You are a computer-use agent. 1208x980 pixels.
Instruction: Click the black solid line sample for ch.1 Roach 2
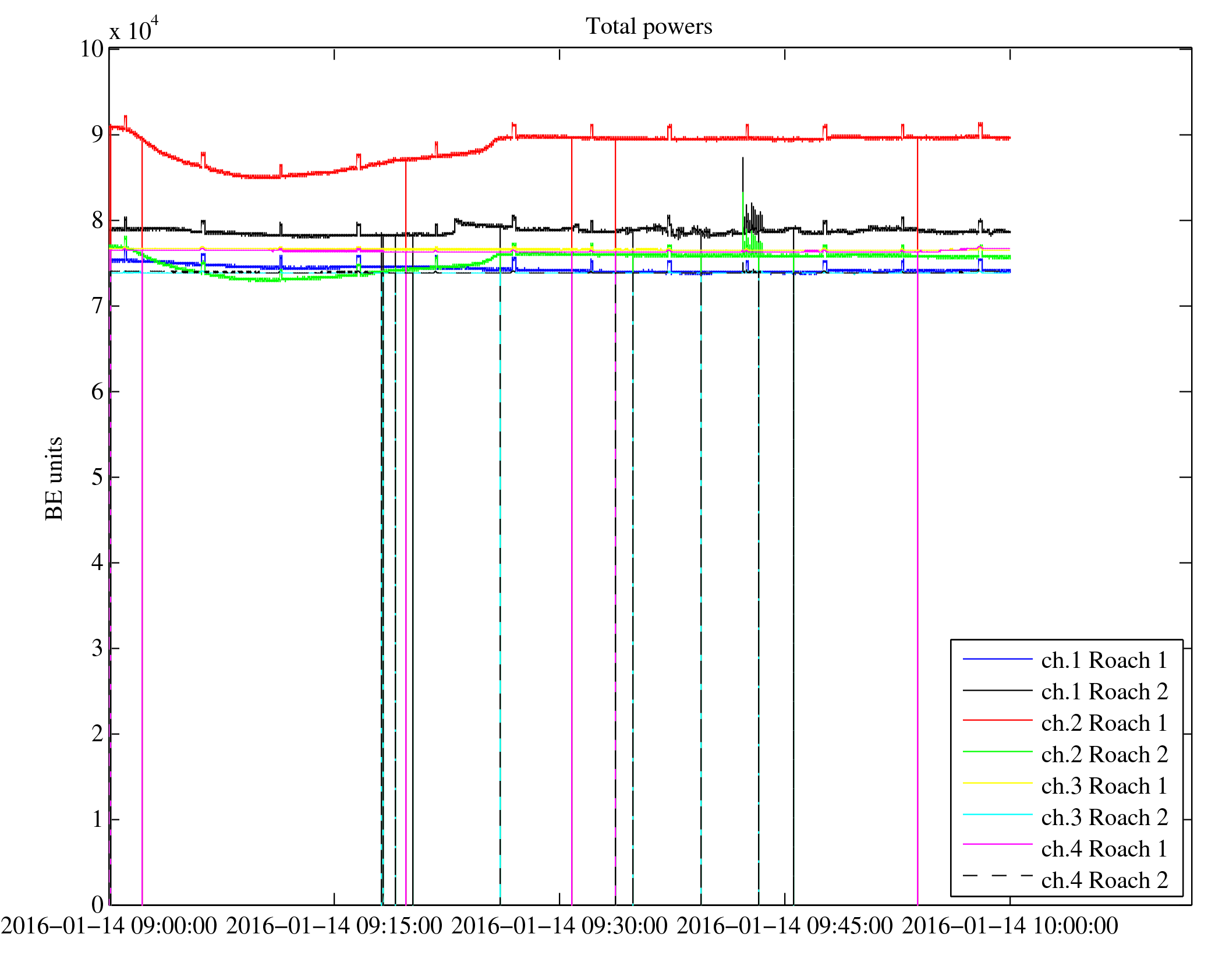click(997, 691)
